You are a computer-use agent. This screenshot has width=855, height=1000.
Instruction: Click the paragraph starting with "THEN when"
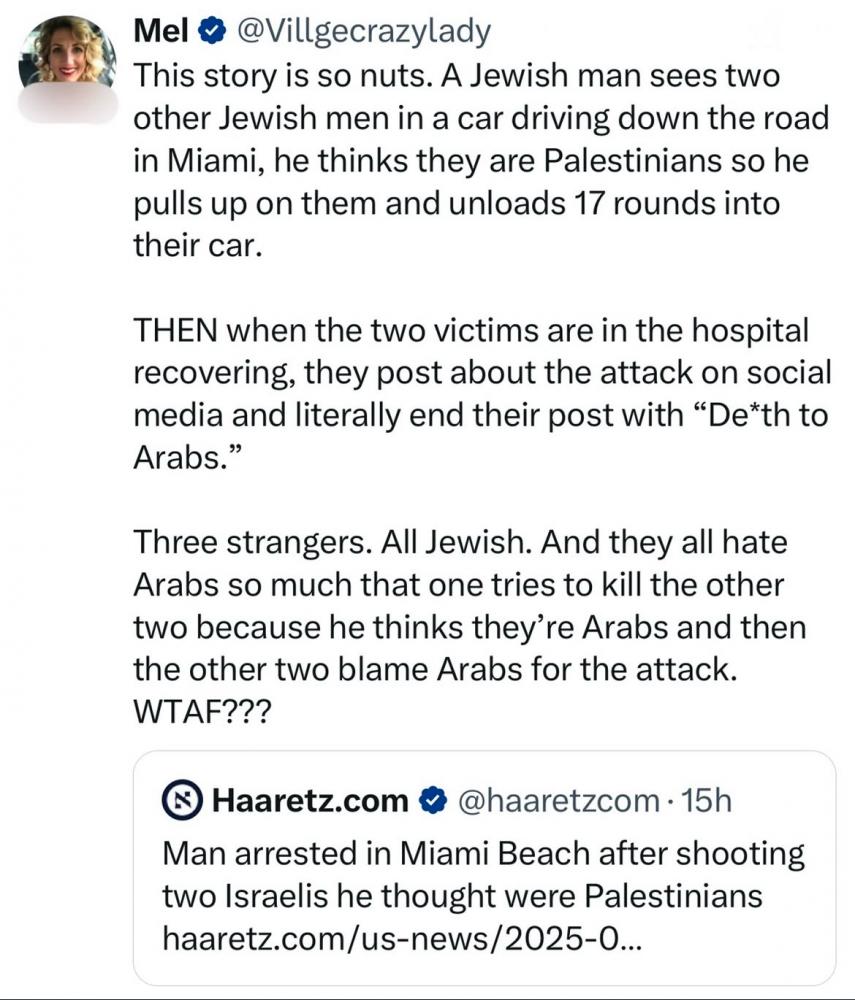point(482,393)
